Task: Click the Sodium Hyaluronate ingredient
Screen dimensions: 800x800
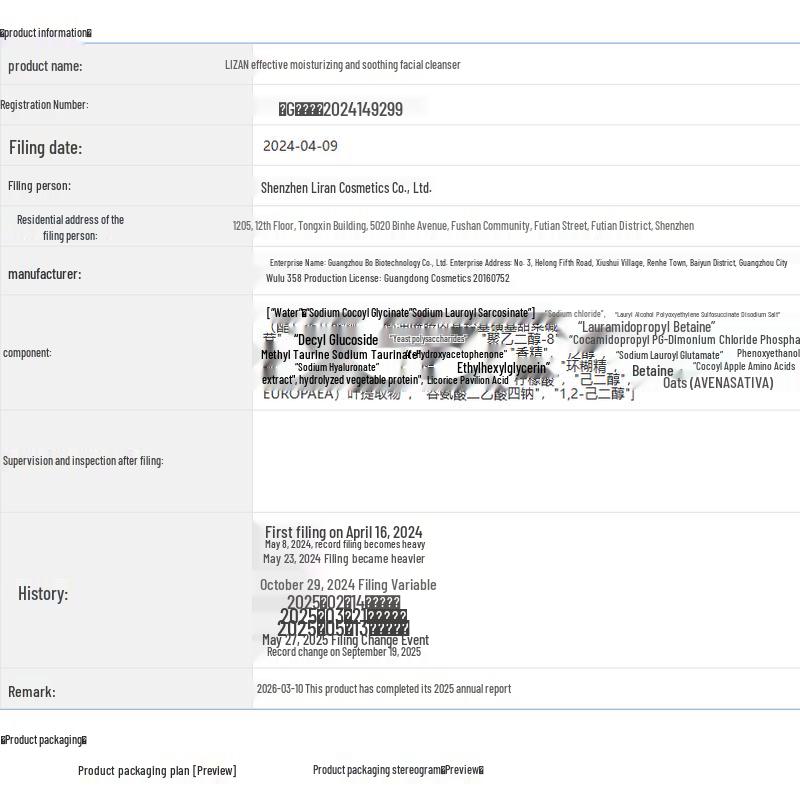Action: [337, 368]
